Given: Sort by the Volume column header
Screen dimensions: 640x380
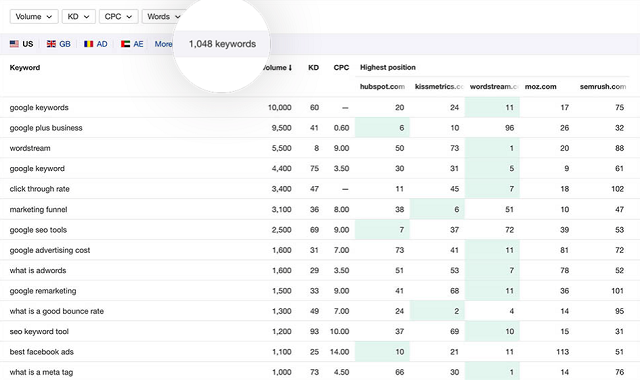Looking at the screenshot, I should tap(278, 68).
